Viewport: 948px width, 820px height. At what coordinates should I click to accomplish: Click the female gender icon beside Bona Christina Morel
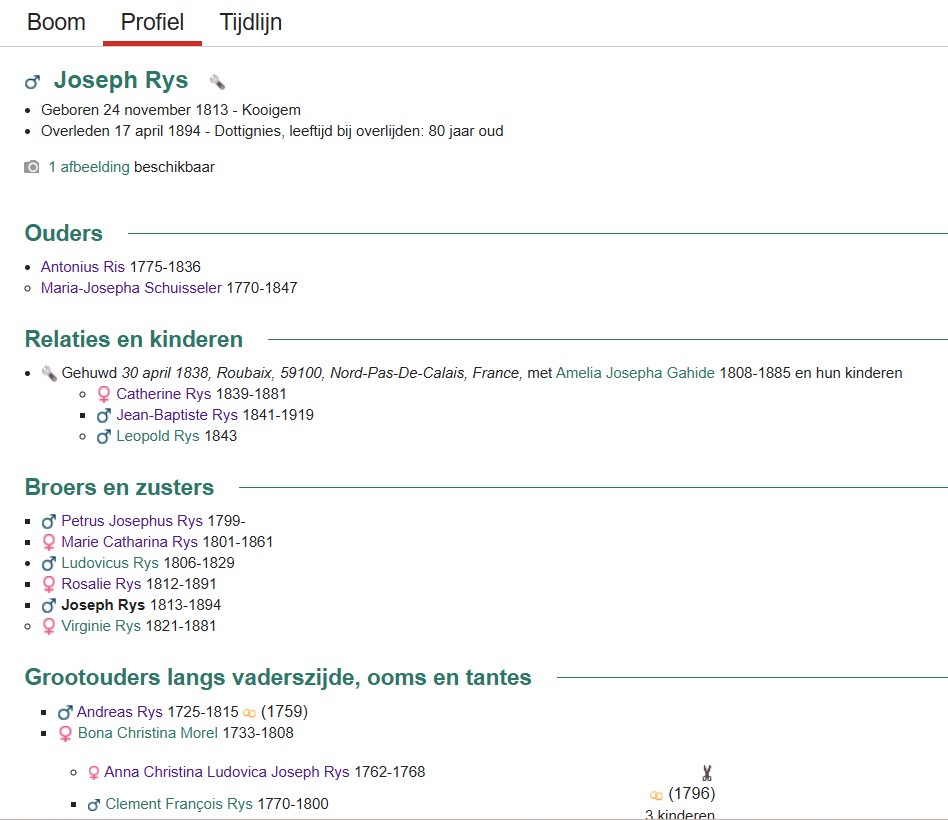65,732
